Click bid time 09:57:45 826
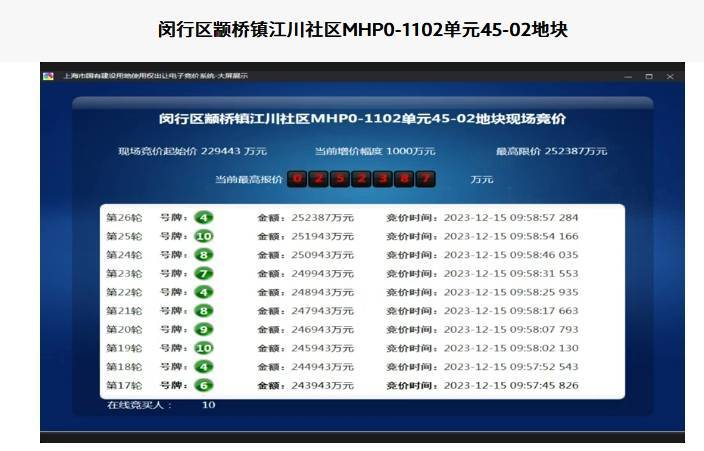The width and height of the screenshot is (704, 451). [x=545, y=385]
